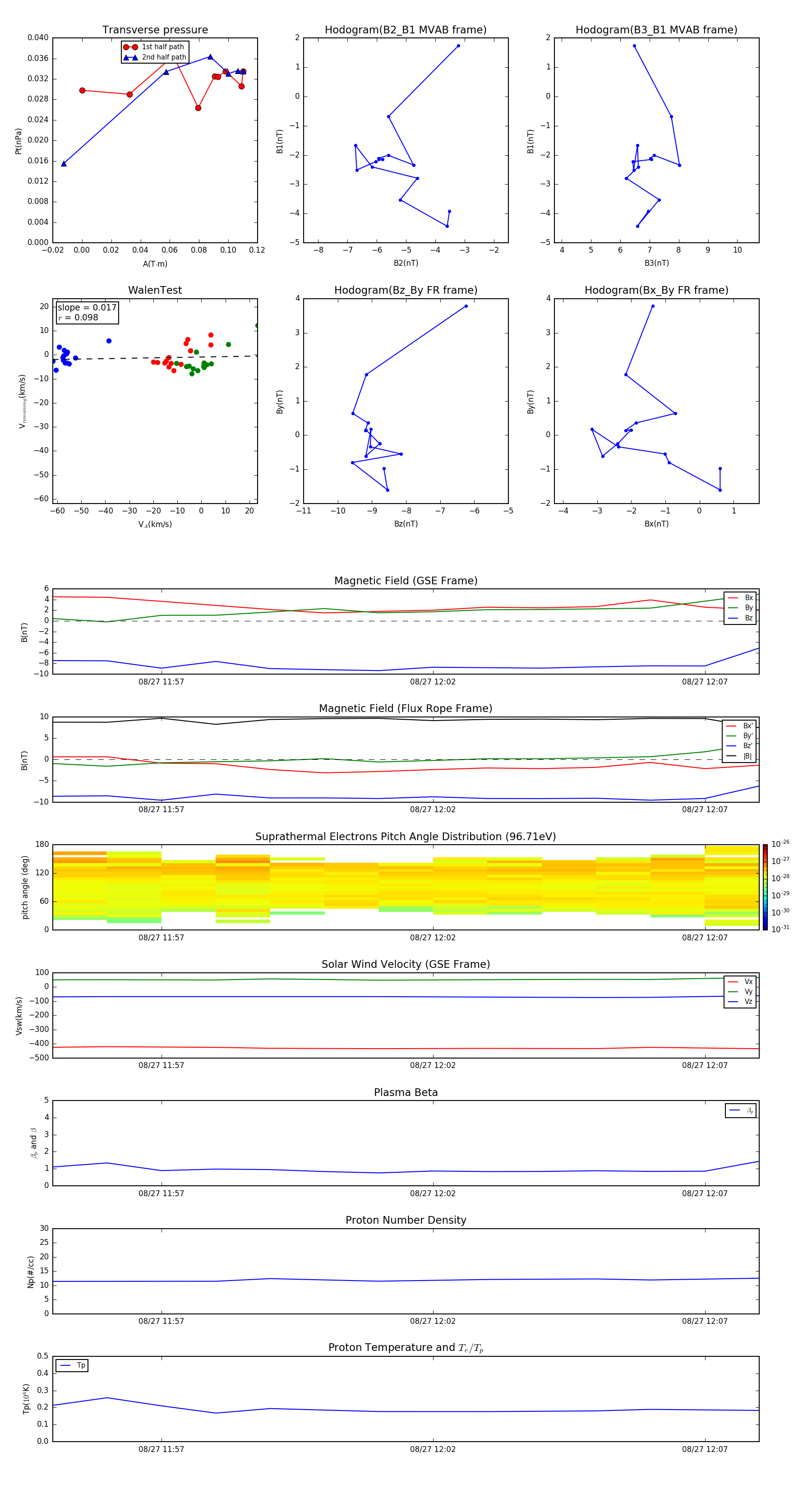Click the 10^-29 colorbar label
The width and height of the screenshot is (812, 1489).
(780, 895)
